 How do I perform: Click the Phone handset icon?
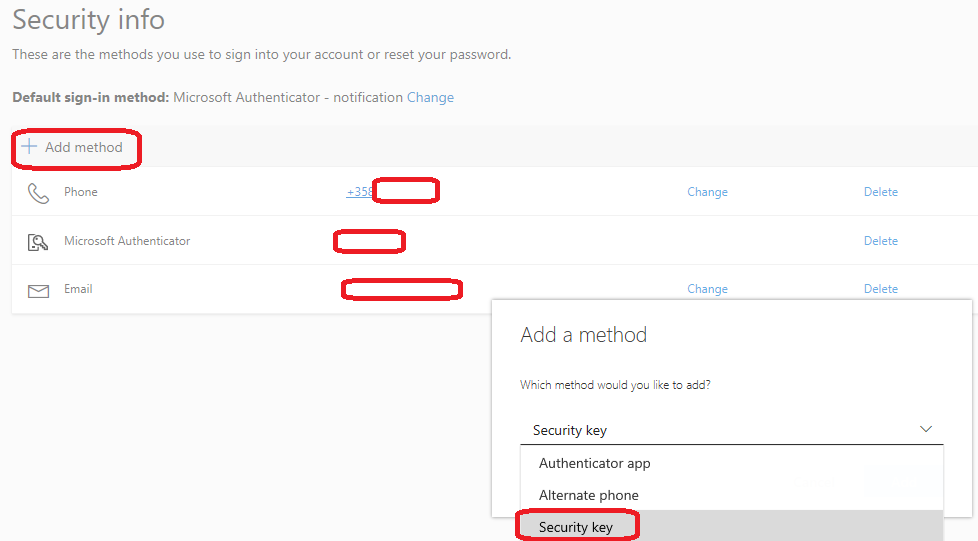point(38,193)
